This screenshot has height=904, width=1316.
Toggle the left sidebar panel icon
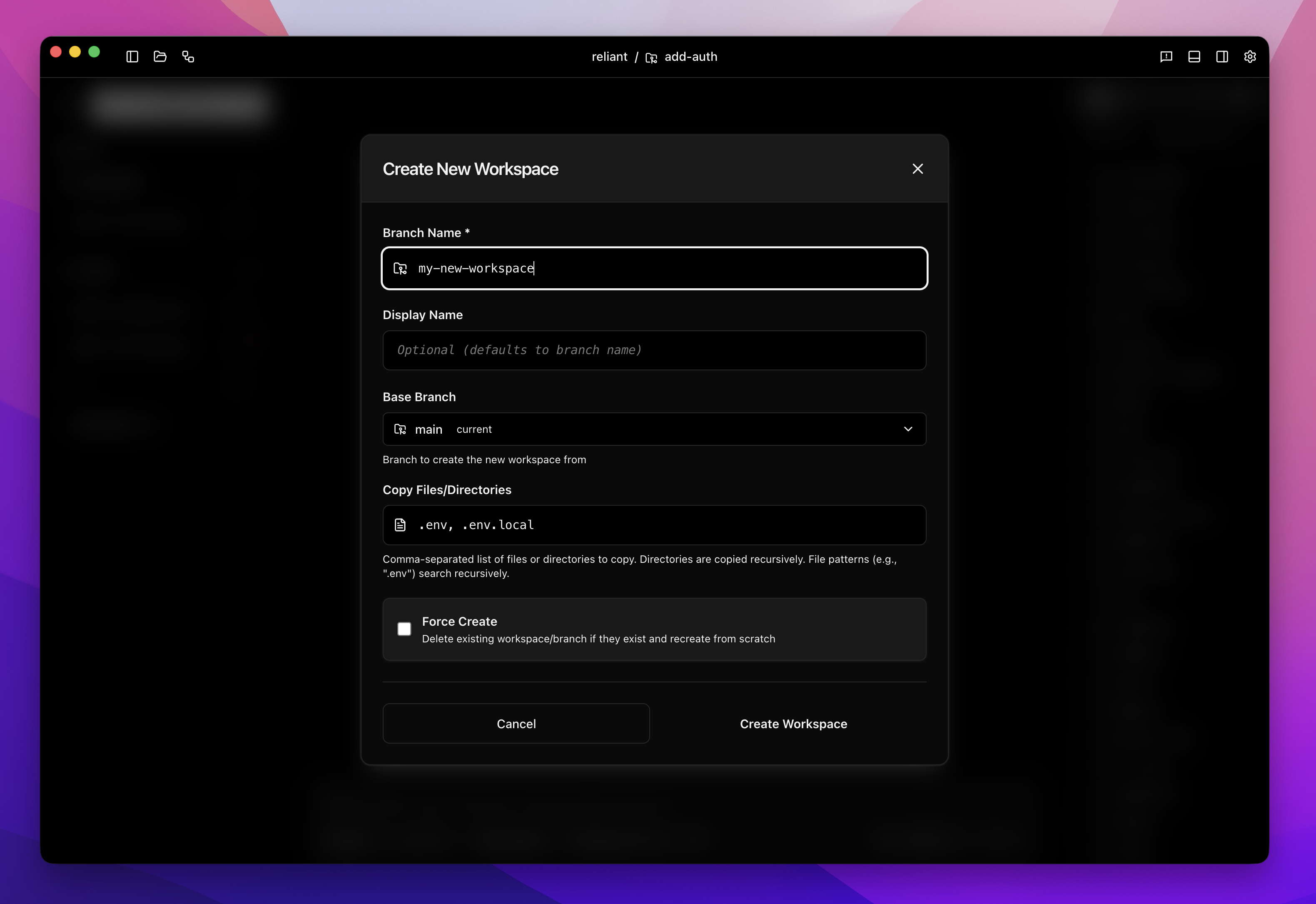tap(132, 57)
